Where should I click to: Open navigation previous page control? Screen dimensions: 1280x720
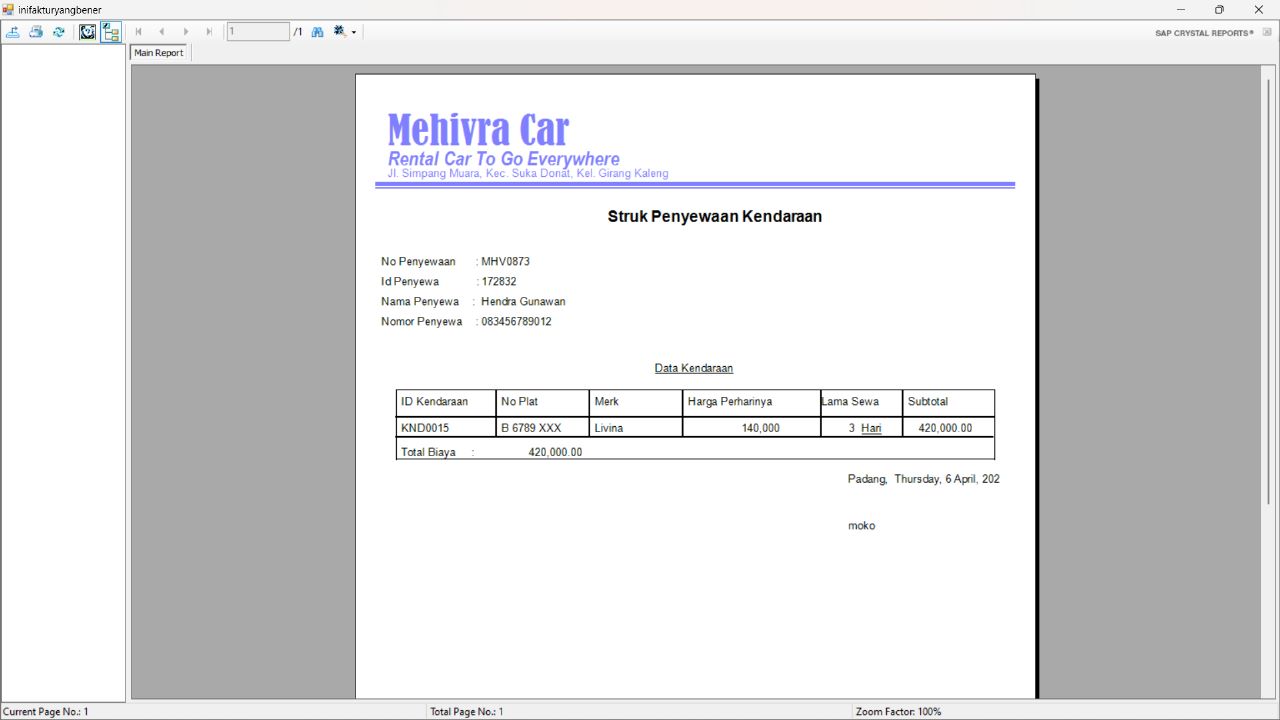[x=162, y=31]
